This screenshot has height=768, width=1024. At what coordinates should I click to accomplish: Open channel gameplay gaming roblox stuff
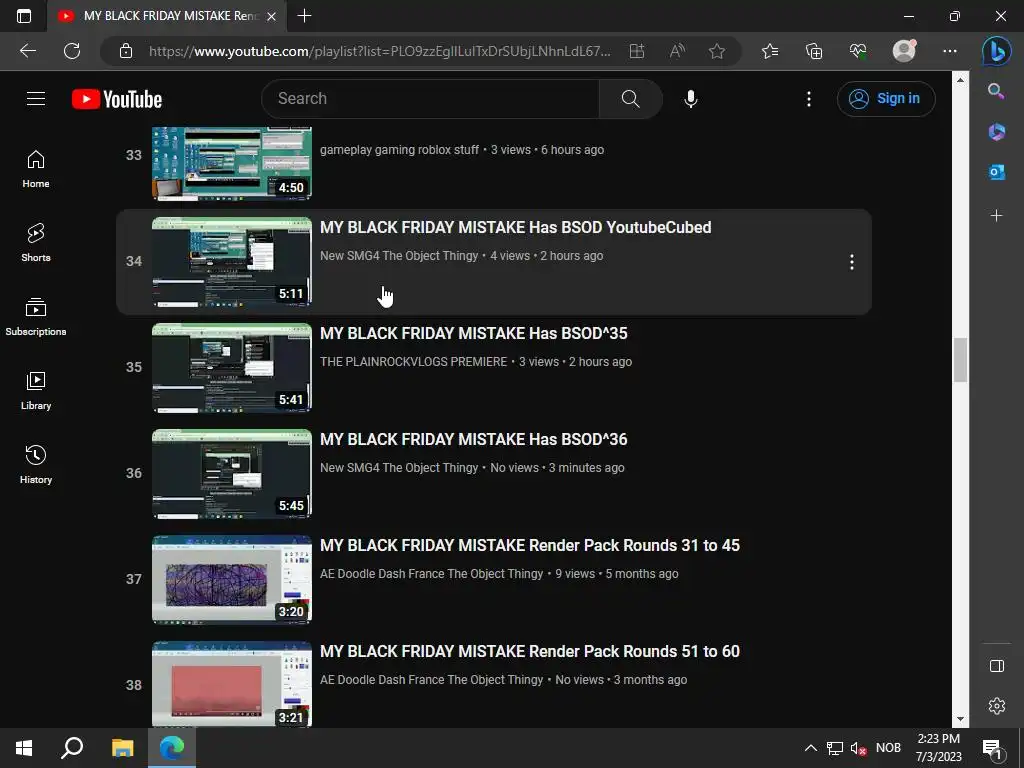pyautogui.click(x=399, y=150)
